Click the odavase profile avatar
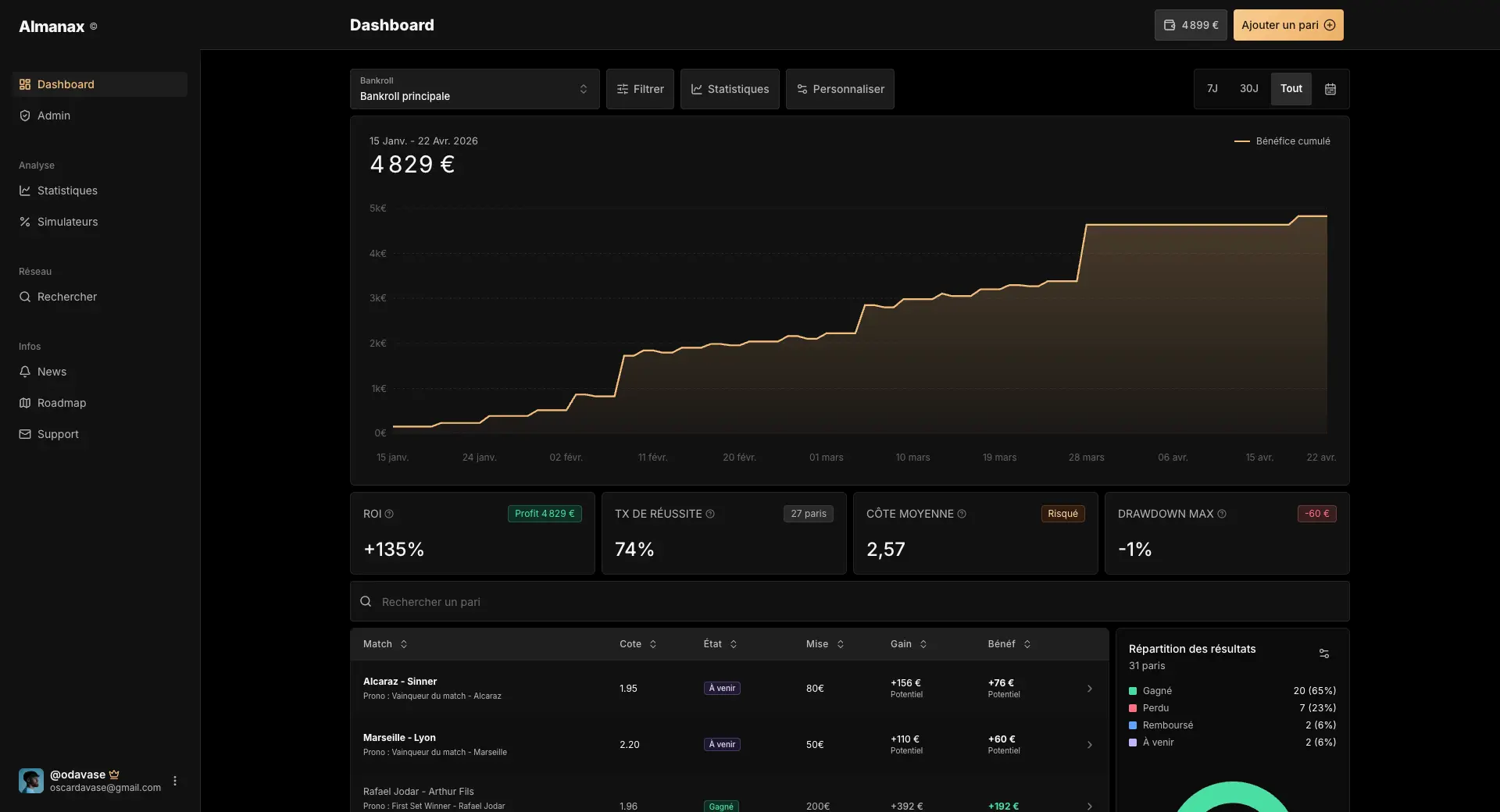The image size is (1500, 812). [31, 781]
